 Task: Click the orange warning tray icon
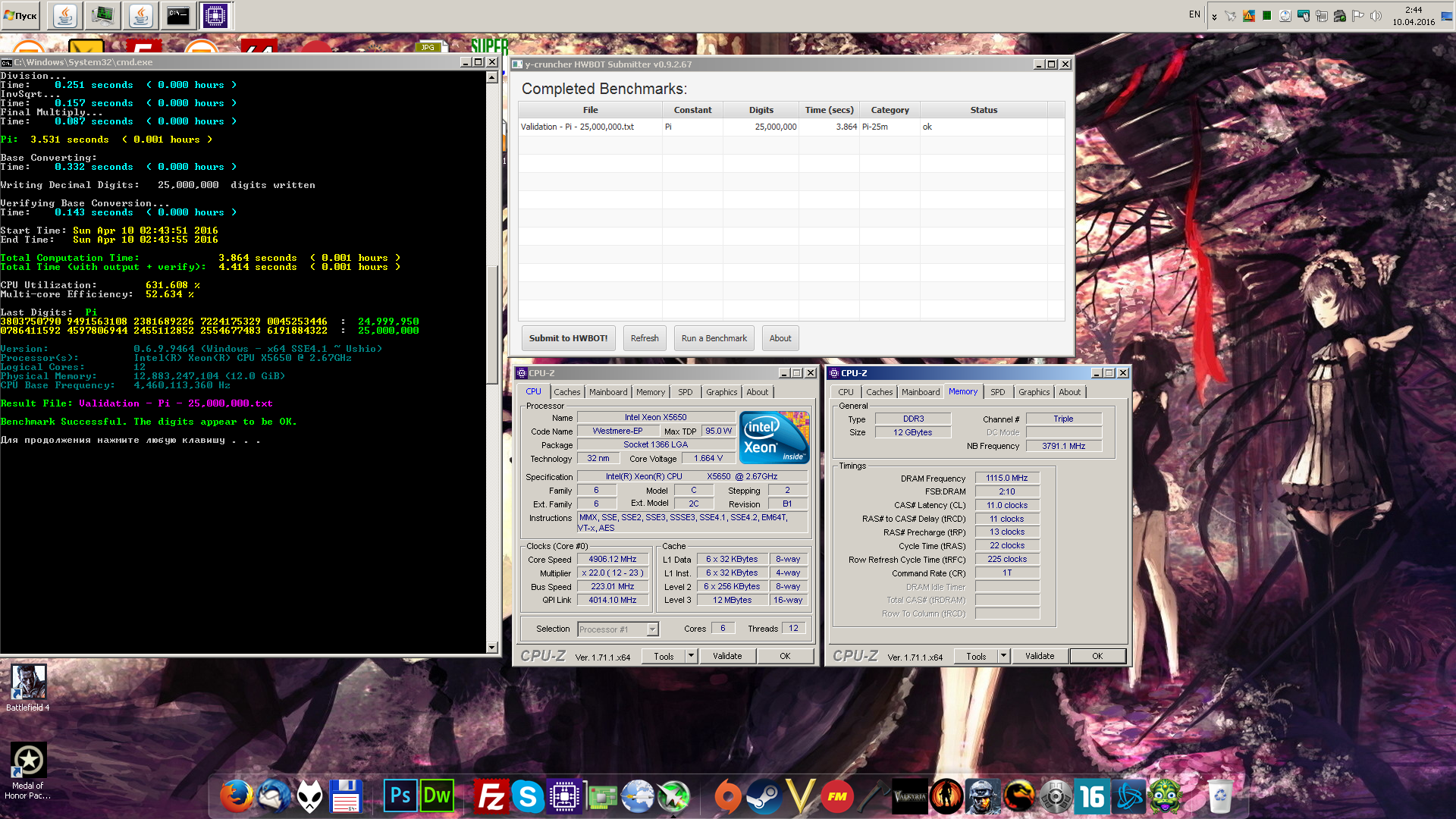[x=1248, y=16]
